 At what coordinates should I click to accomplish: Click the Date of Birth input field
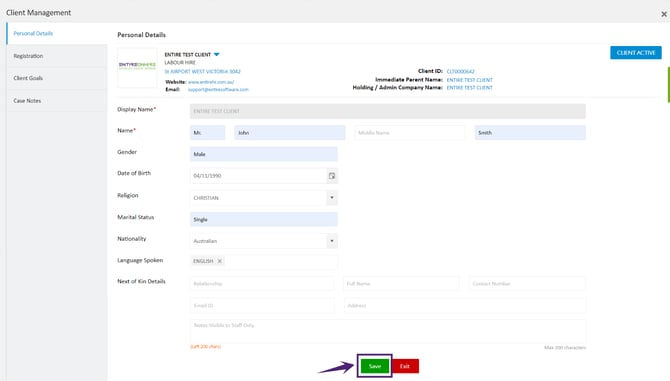[x=259, y=176]
